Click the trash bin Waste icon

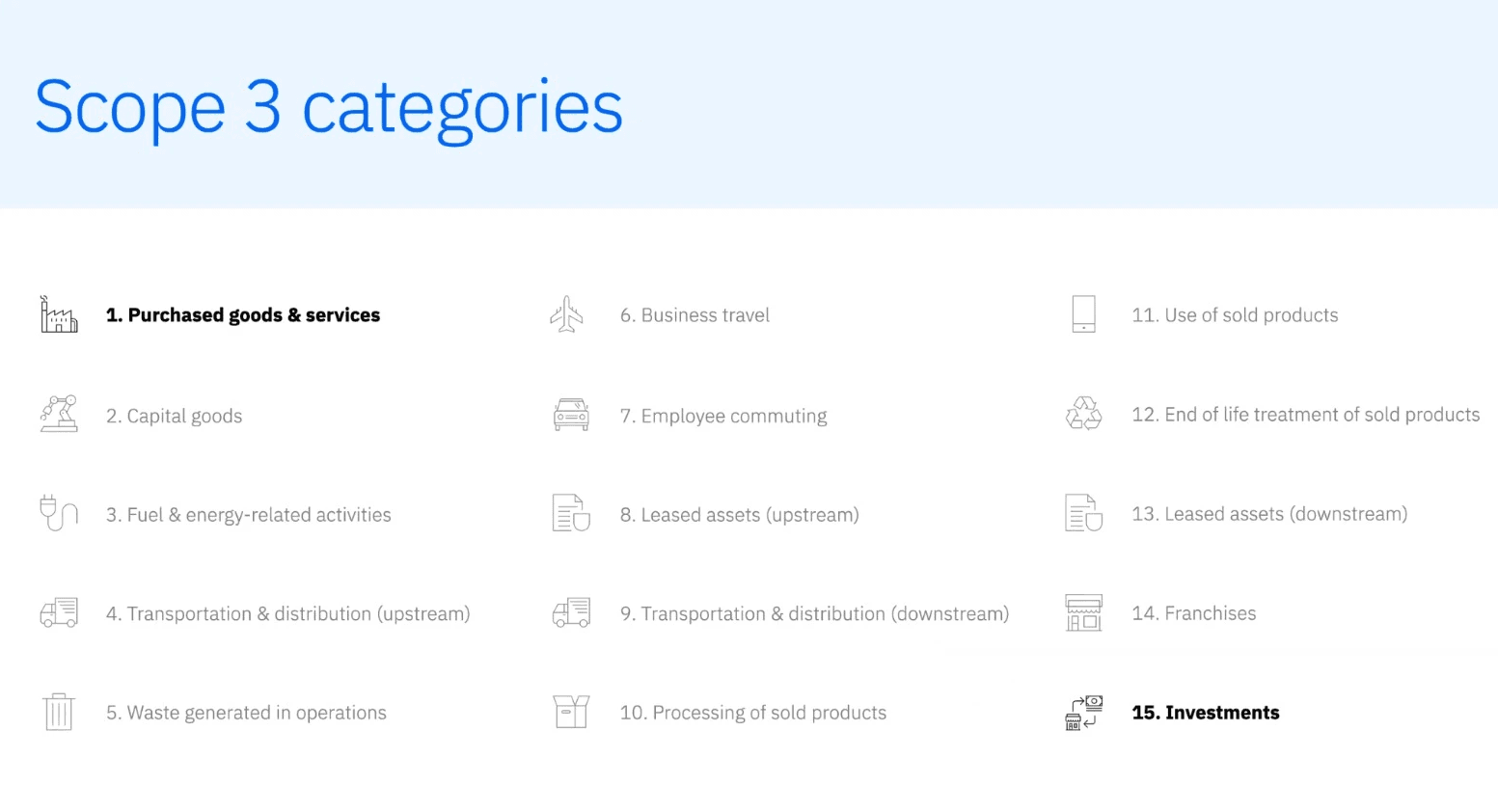[59, 712]
